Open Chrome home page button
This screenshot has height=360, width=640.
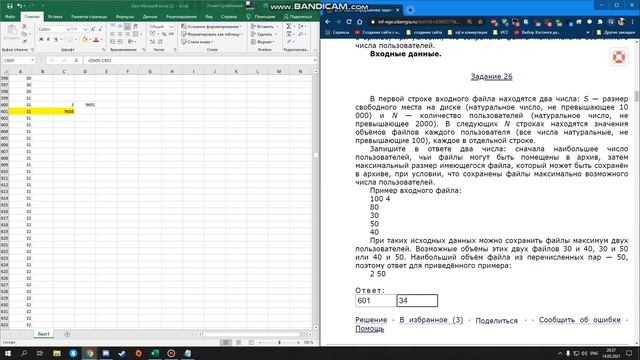[359, 22]
